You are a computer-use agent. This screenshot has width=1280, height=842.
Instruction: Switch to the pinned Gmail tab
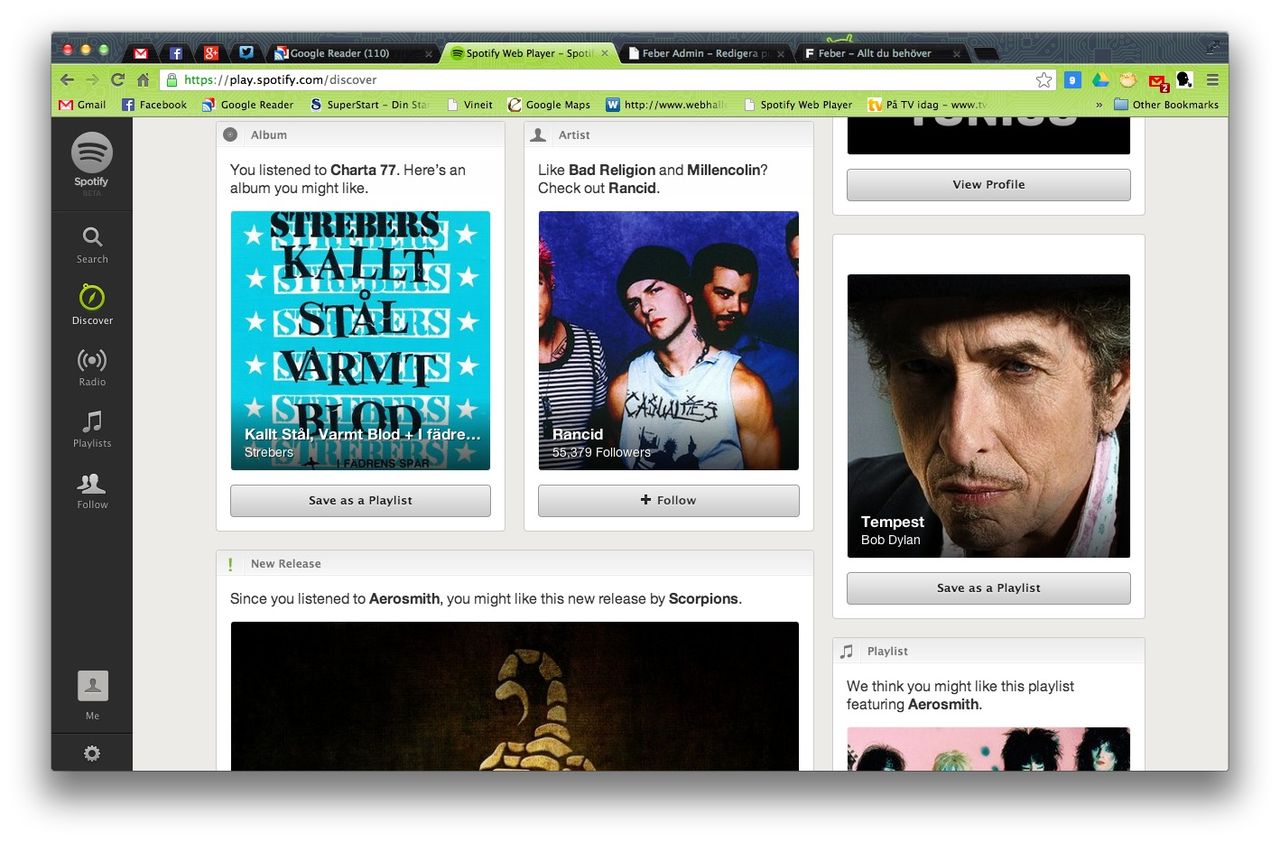(x=141, y=53)
